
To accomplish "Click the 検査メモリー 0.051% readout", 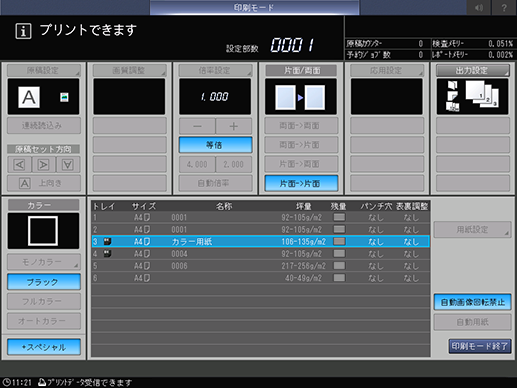I will [472, 44].
